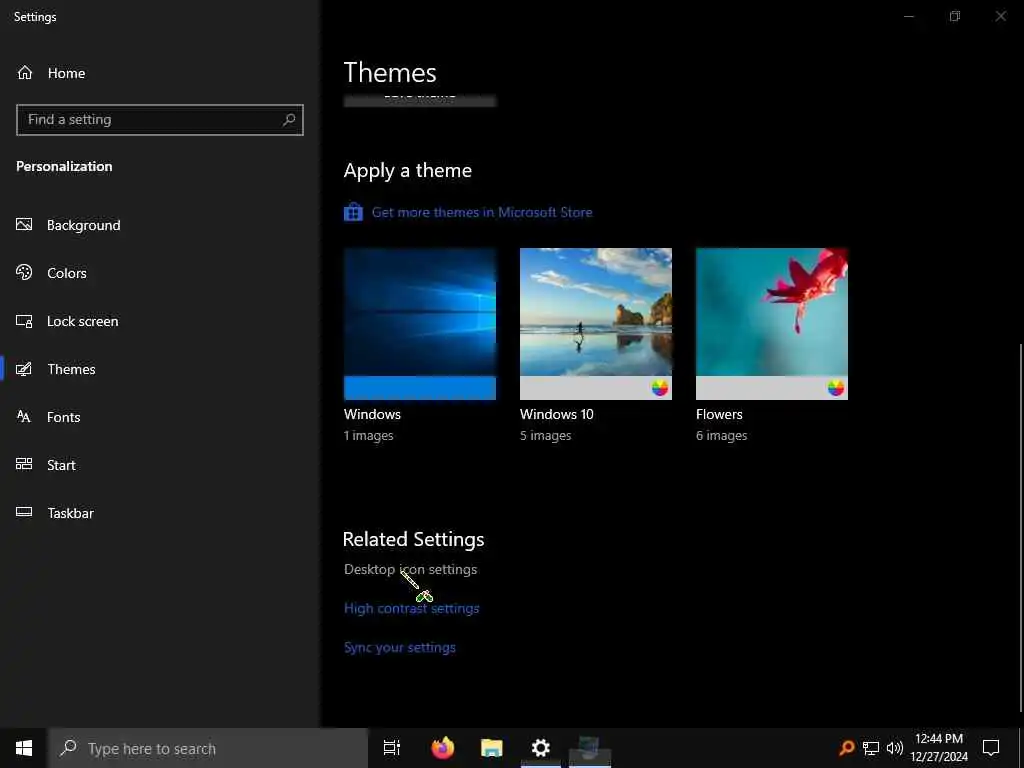Go to Start settings page

(x=61, y=465)
